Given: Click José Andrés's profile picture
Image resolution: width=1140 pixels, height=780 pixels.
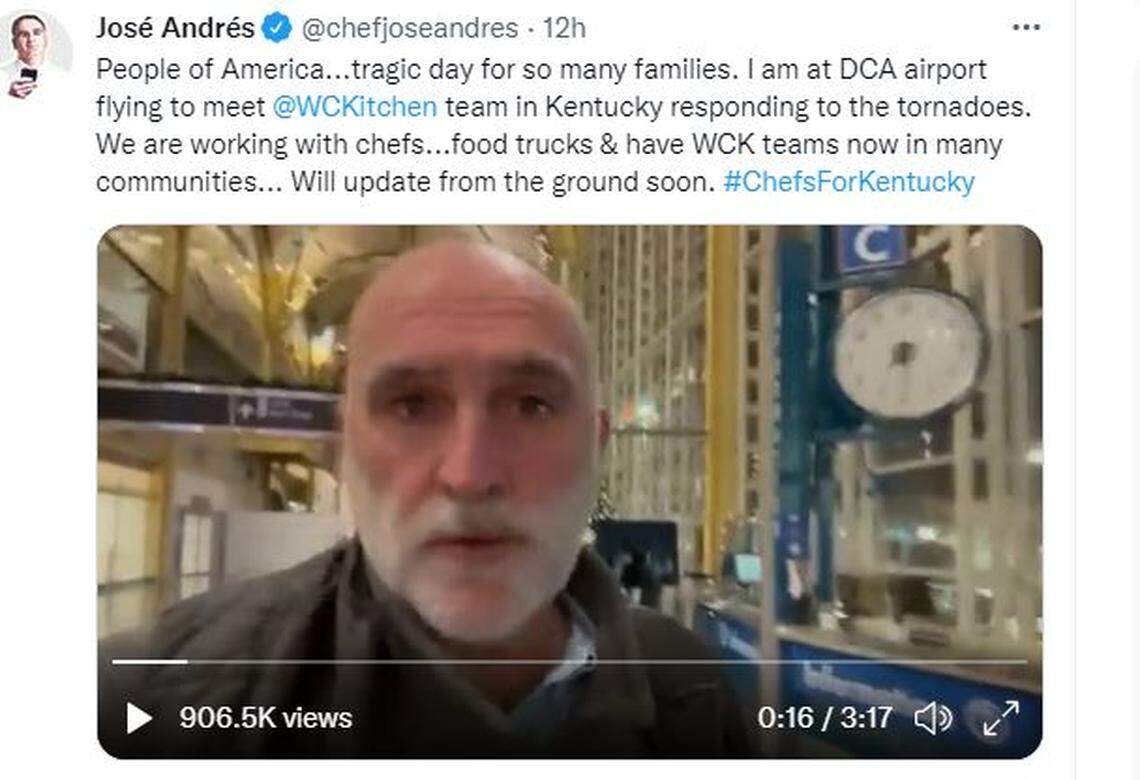Looking at the screenshot, I should [x=30, y=40].
